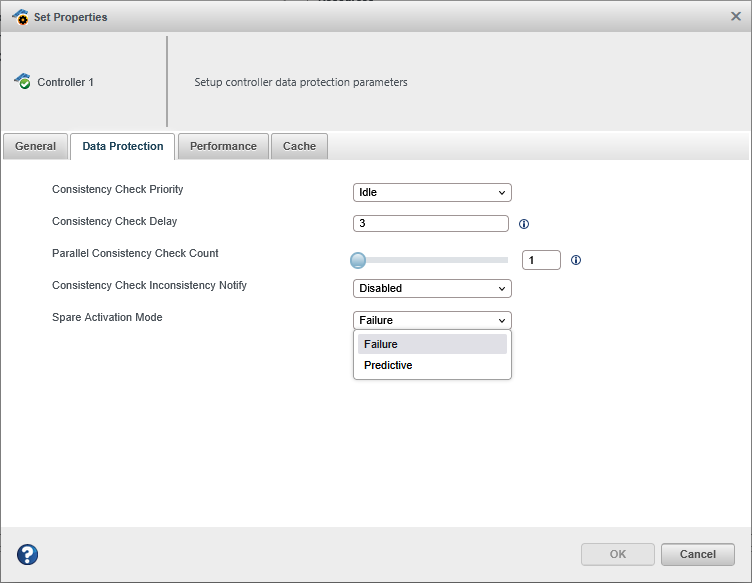Show info for Parallel Consistency Check Count
This screenshot has width=752, height=583.
coord(576,260)
